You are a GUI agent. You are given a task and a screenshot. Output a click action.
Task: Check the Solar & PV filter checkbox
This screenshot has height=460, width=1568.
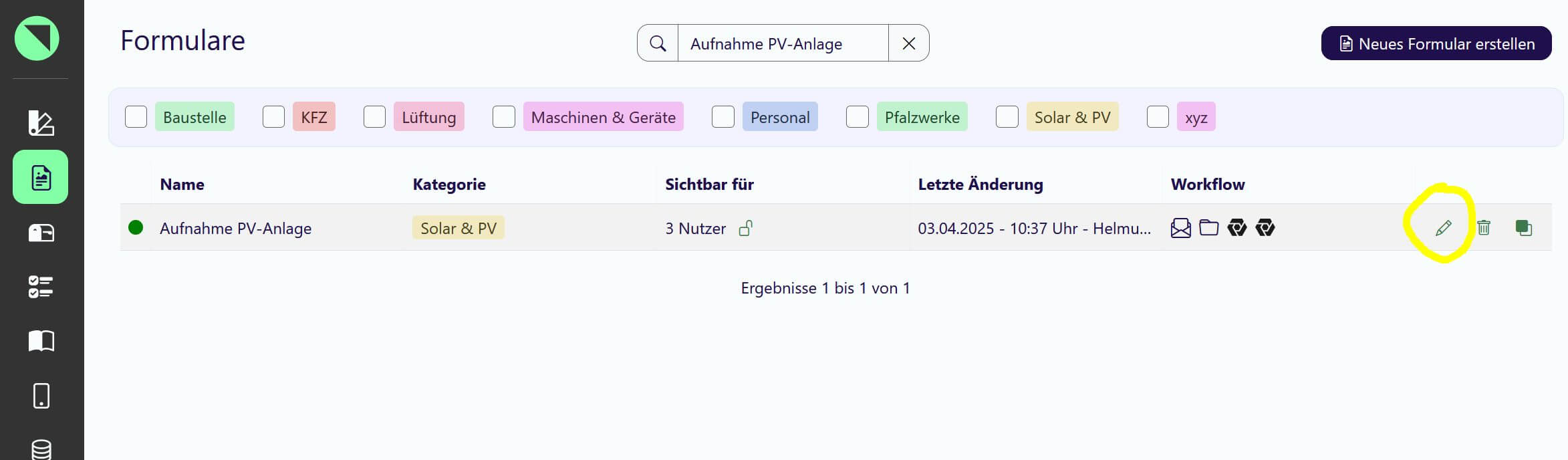click(1007, 117)
